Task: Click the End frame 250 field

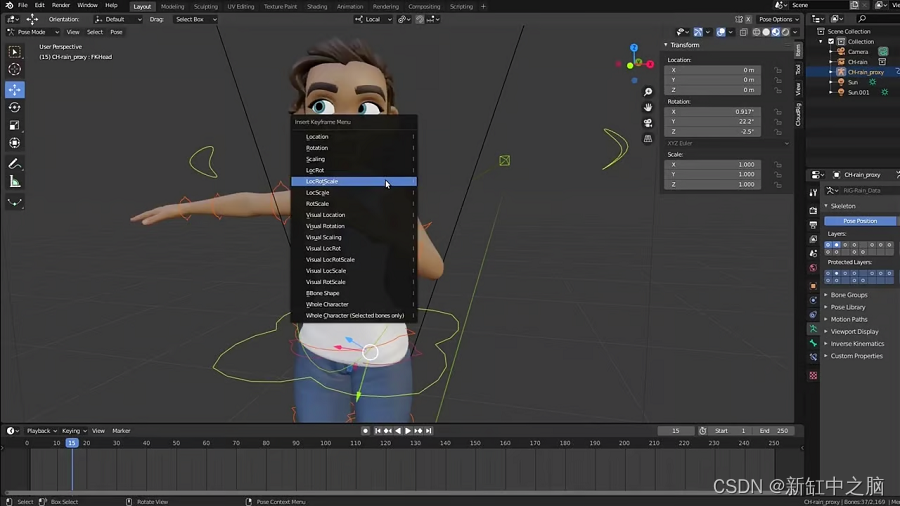Action: point(774,431)
